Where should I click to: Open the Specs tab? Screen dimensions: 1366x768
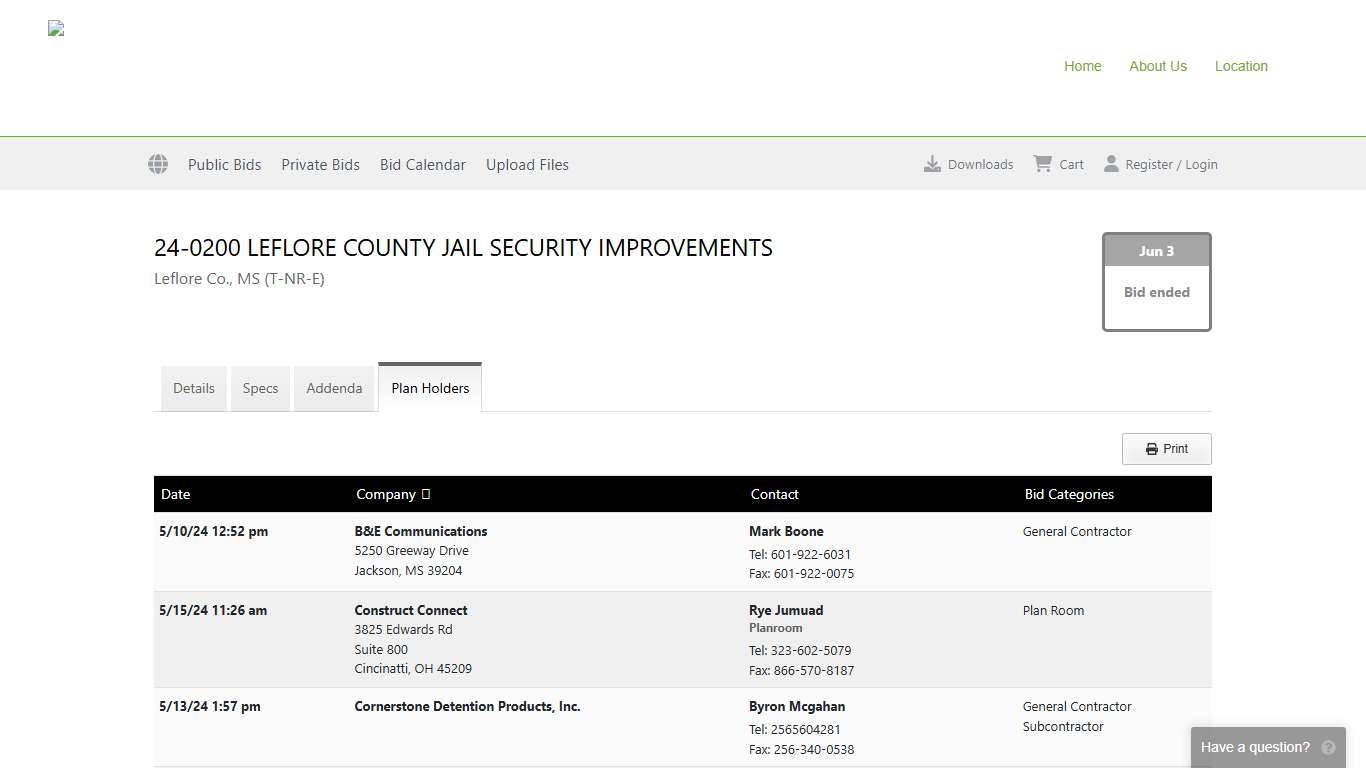coord(260,388)
